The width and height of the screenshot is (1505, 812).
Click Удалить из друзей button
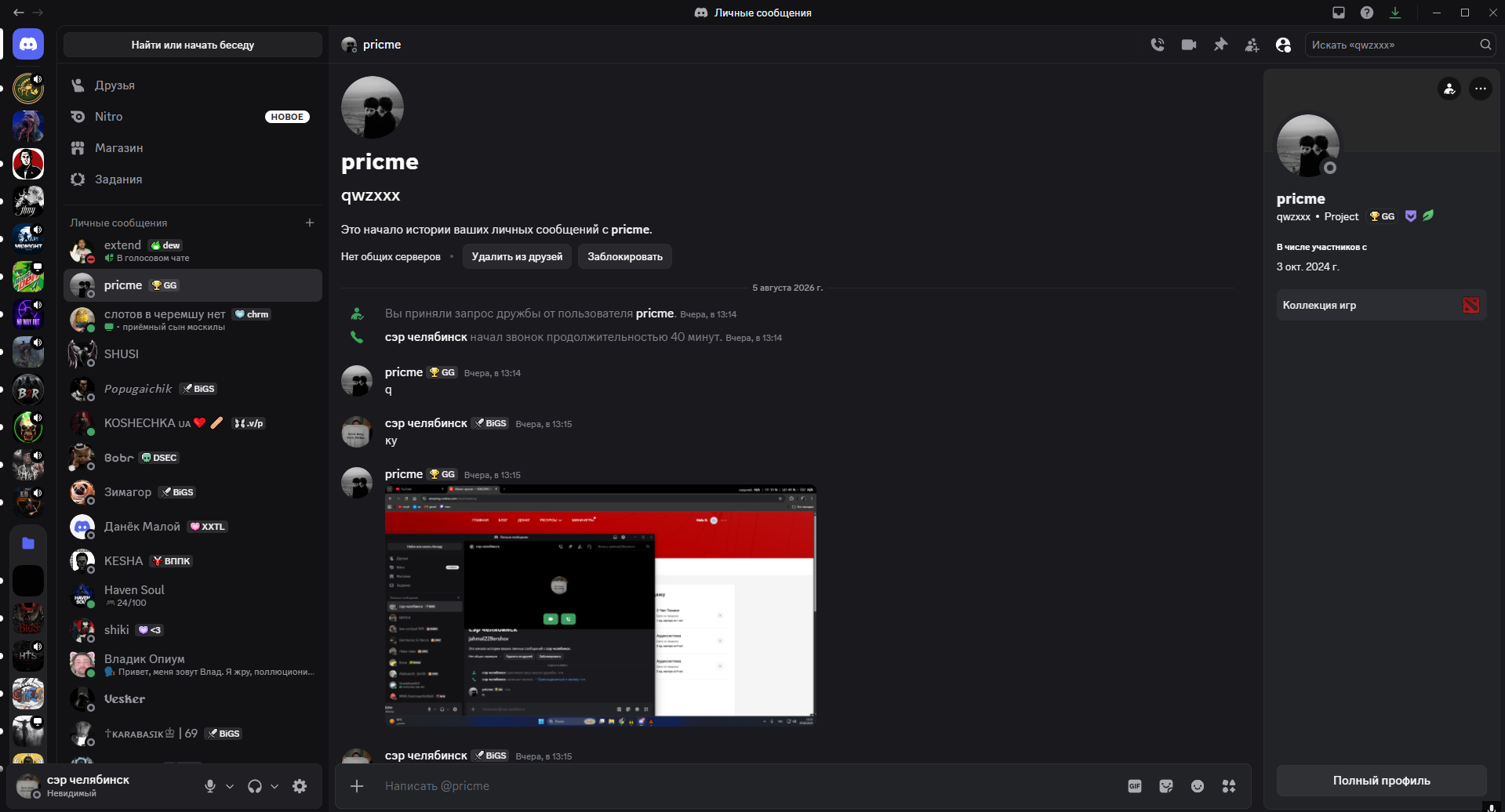click(517, 256)
